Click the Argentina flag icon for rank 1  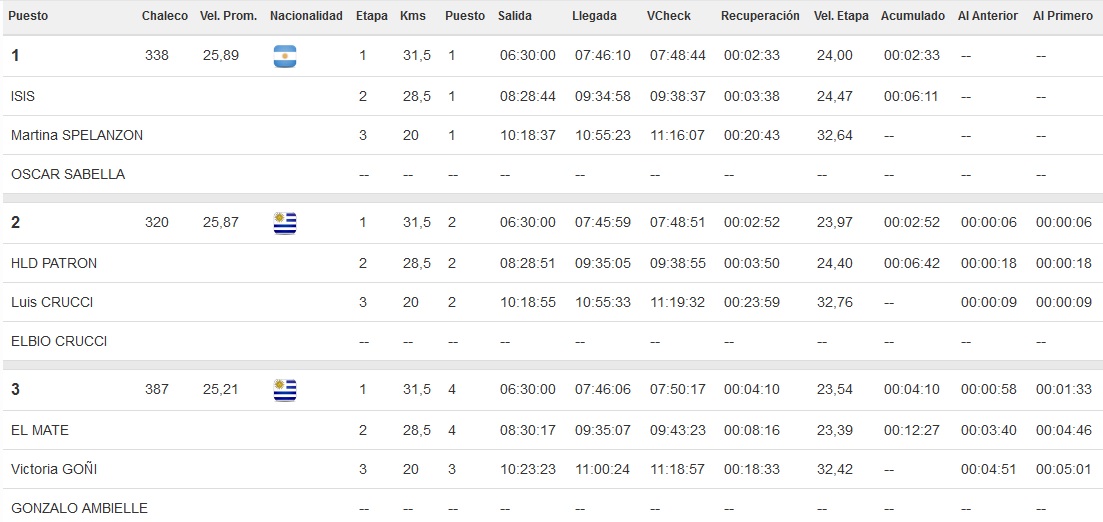[x=285, y=56]
